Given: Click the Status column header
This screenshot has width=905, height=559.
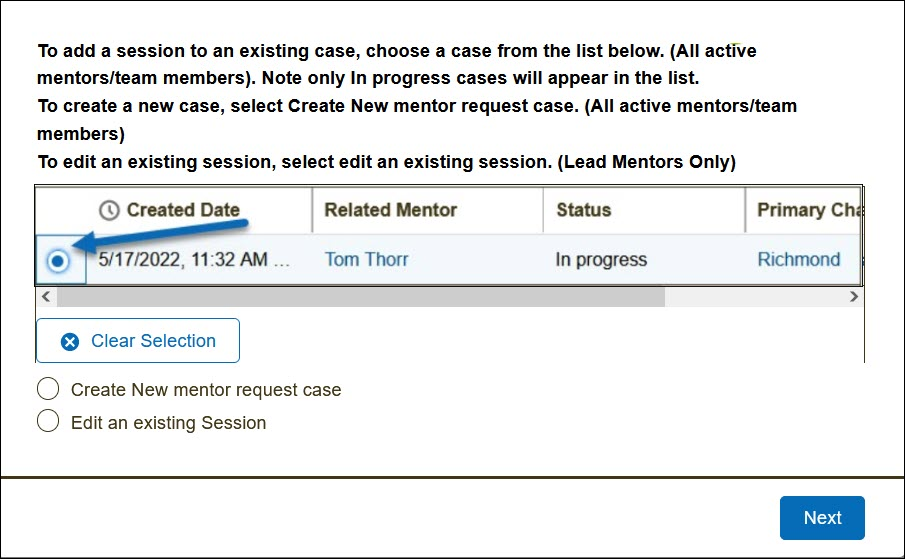Looking at the screenshot, I should (583, 210).
